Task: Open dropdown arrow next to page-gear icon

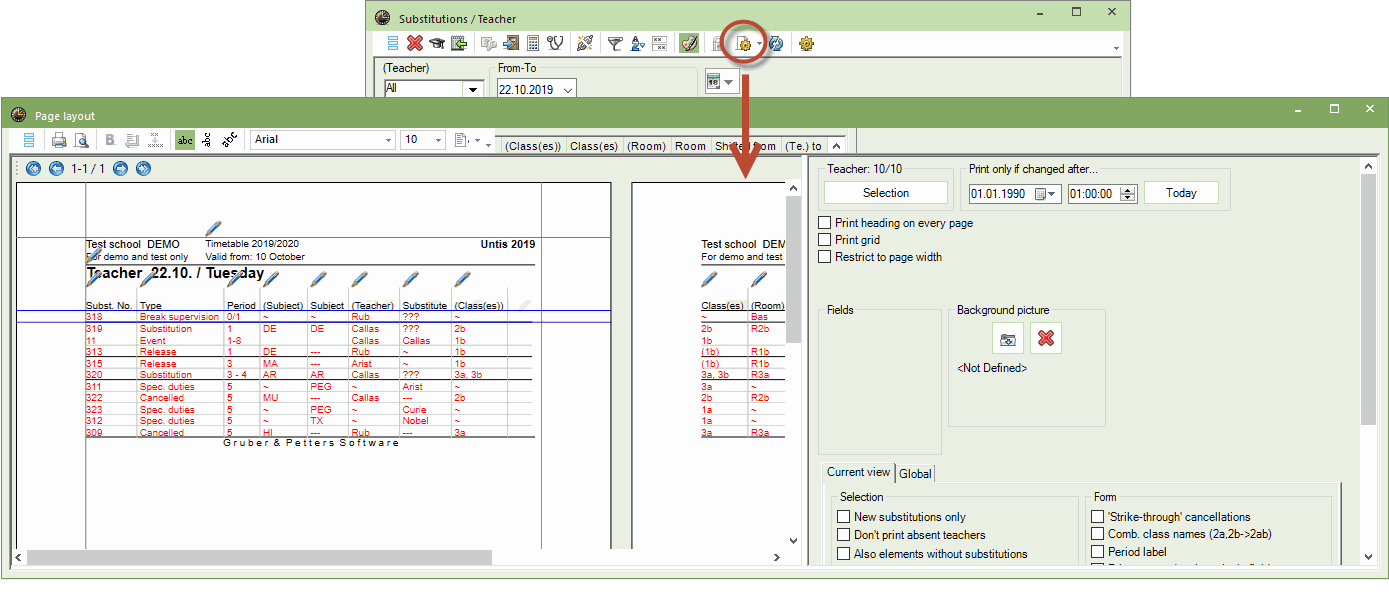Action: pos(760,44)
